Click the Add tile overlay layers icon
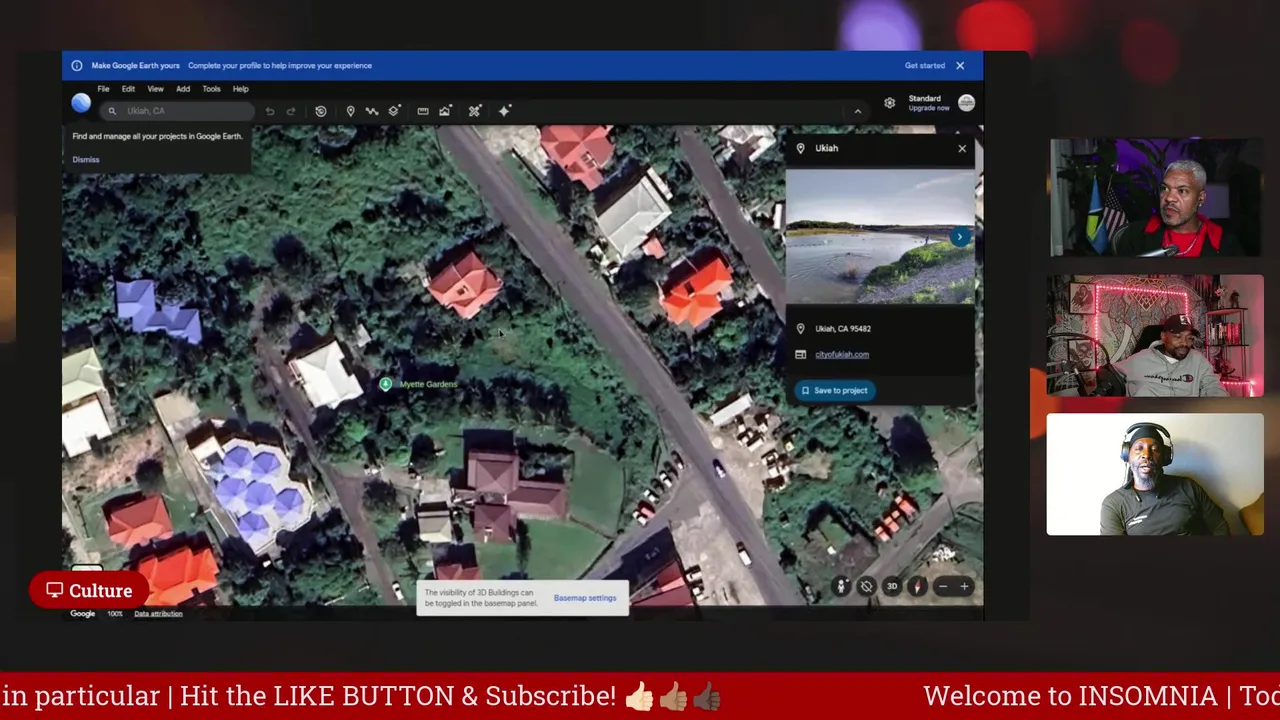The image size is (1280, 720). (394, 111)
